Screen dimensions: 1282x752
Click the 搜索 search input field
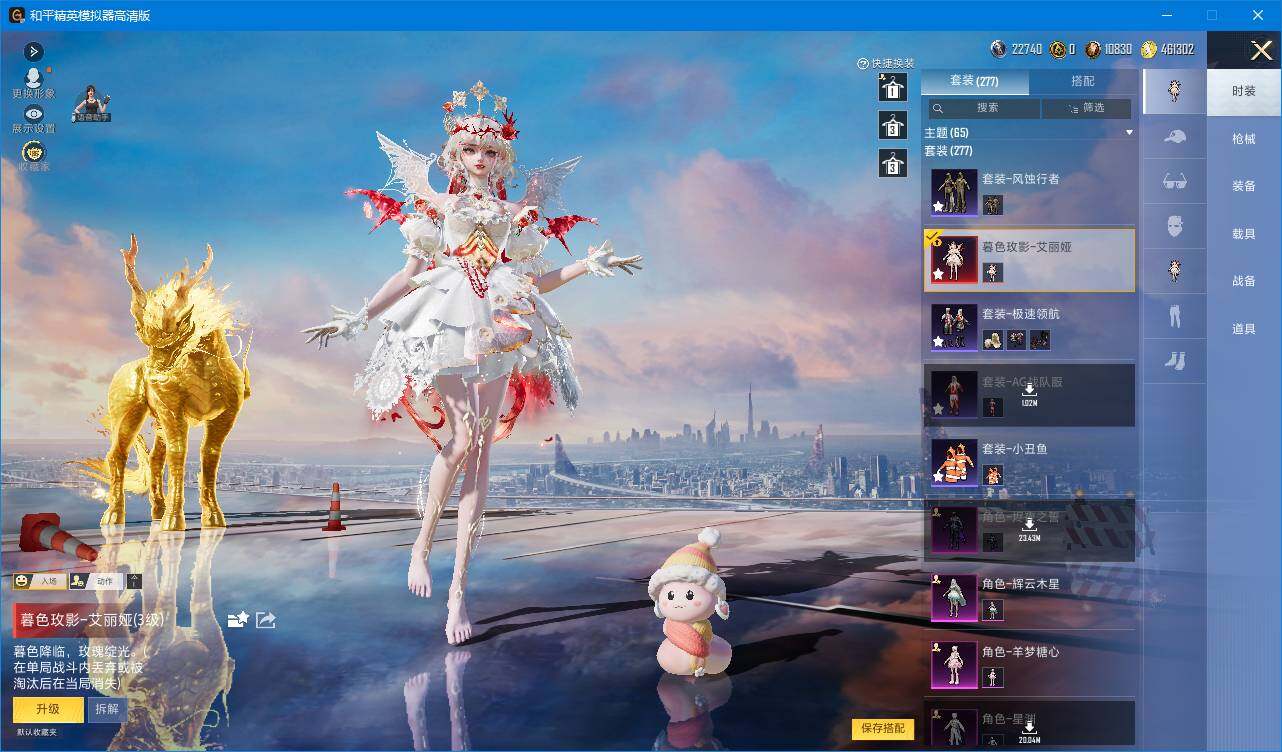click(x=982, y=108)
